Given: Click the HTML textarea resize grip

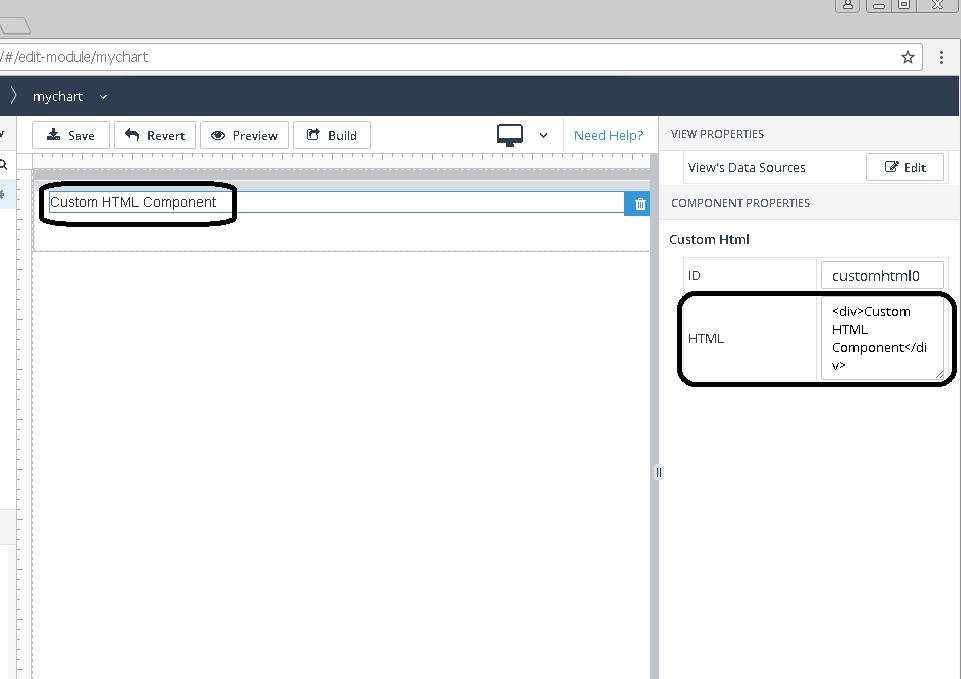Looking at the screenshot, I should pos(939,374).
